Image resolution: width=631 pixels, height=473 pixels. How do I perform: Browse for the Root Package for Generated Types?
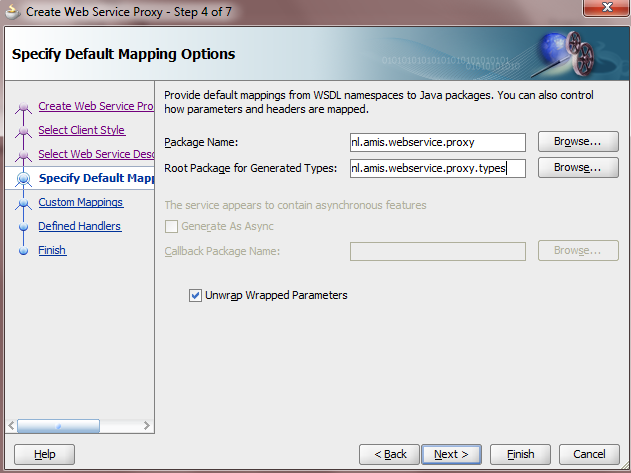pos(578,168)
